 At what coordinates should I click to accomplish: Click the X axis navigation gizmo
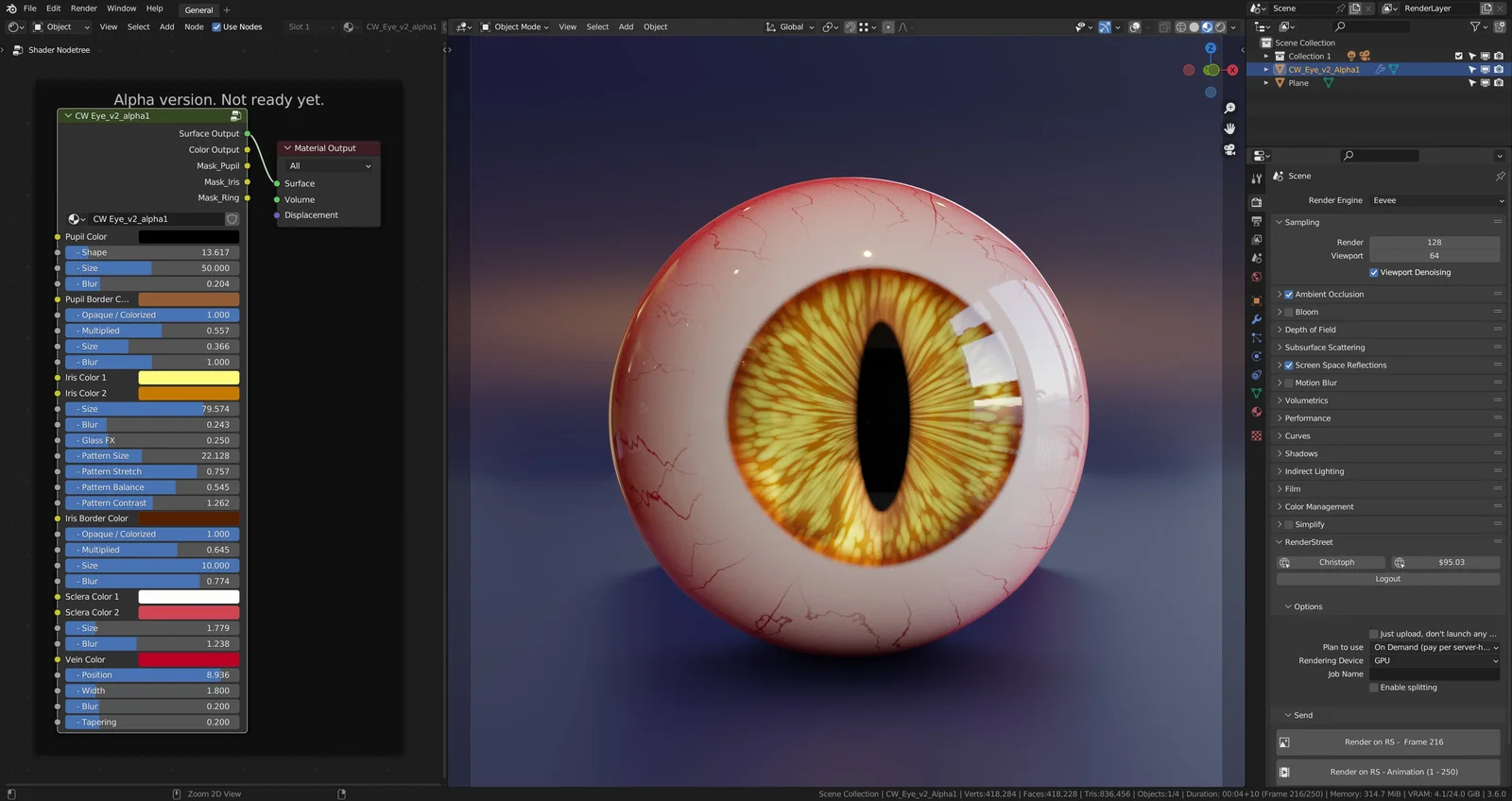[1232, 70]
